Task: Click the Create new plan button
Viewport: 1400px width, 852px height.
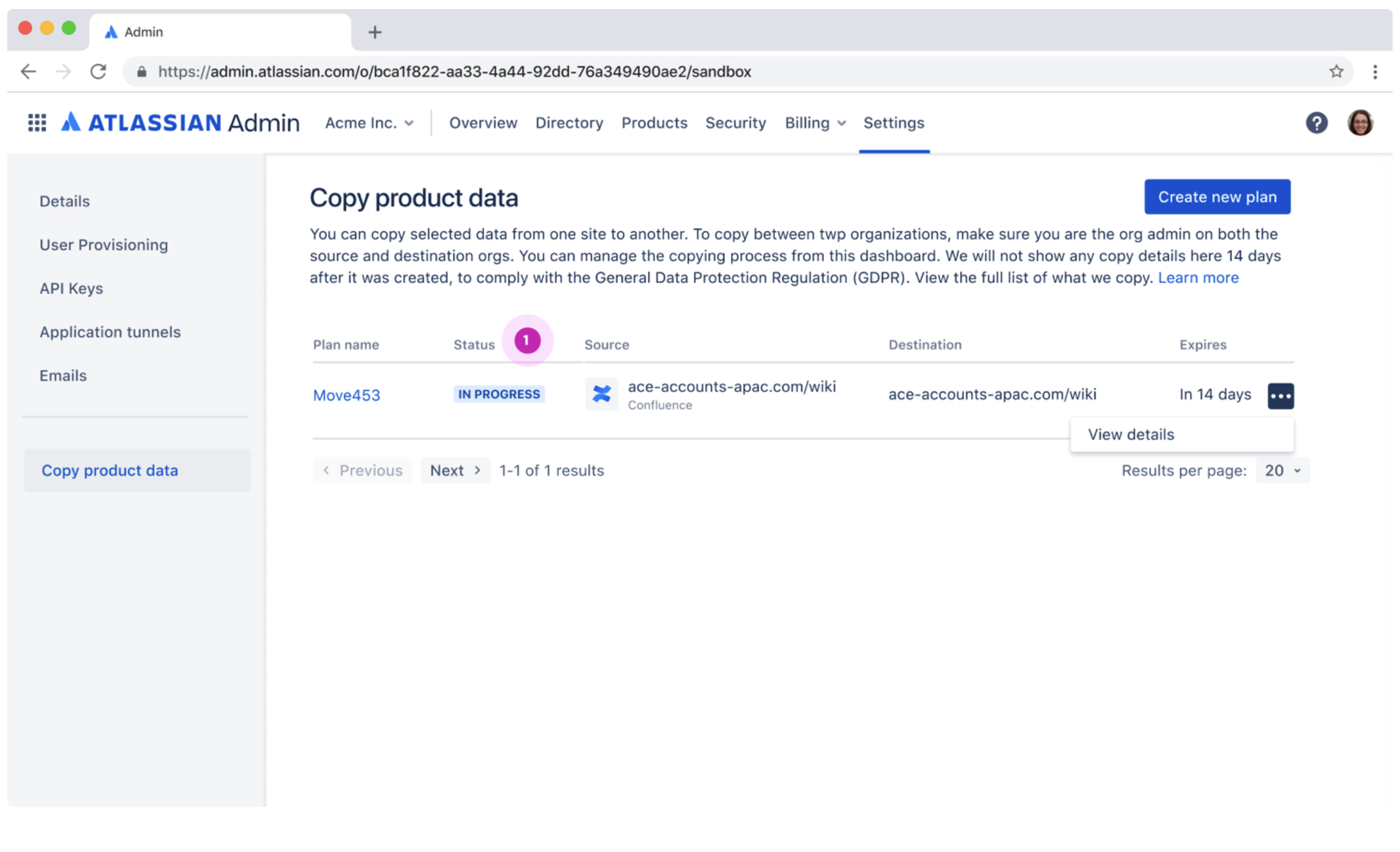Action: pos(1217,197)
